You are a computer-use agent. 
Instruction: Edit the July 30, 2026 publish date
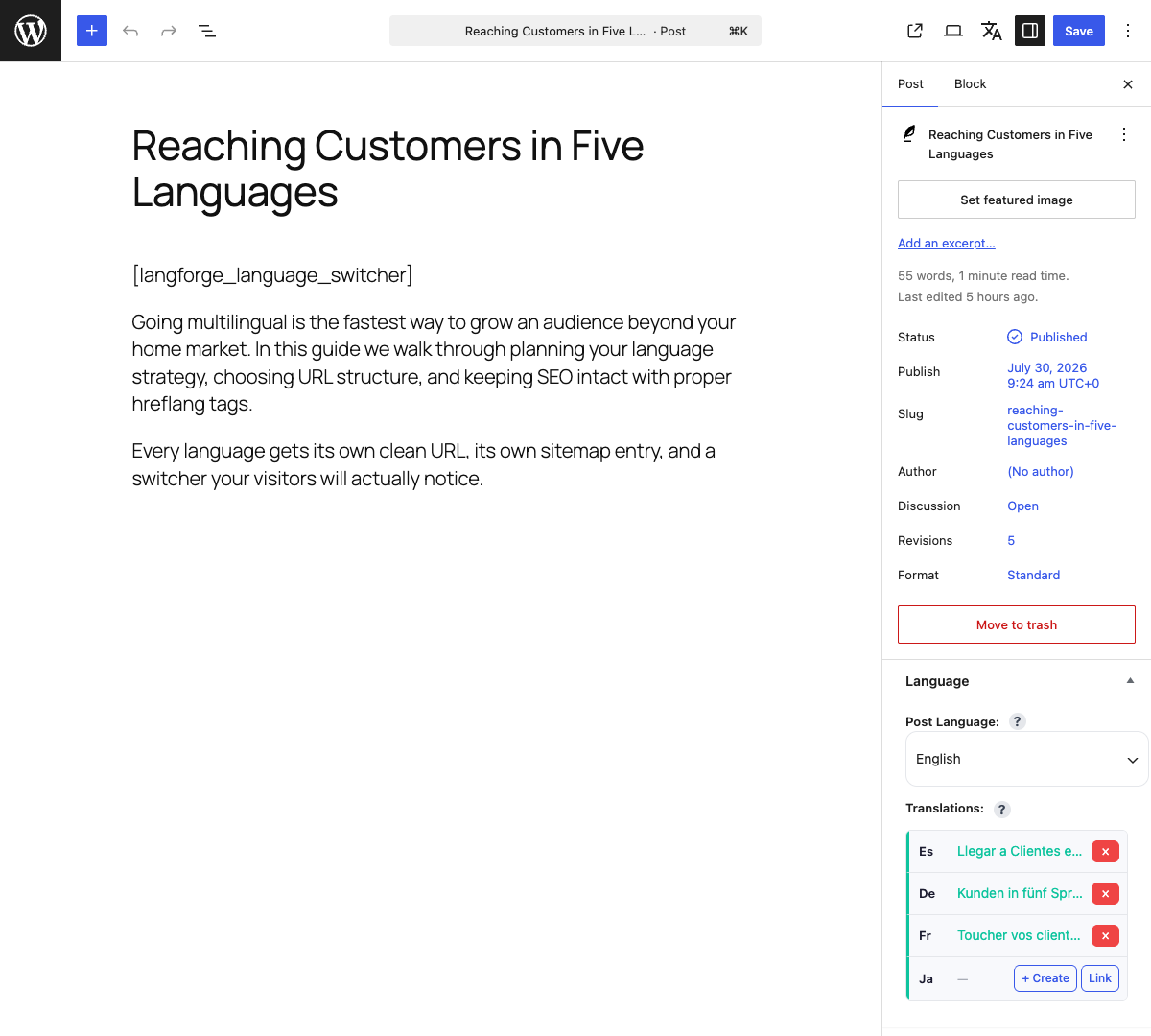1053,375
